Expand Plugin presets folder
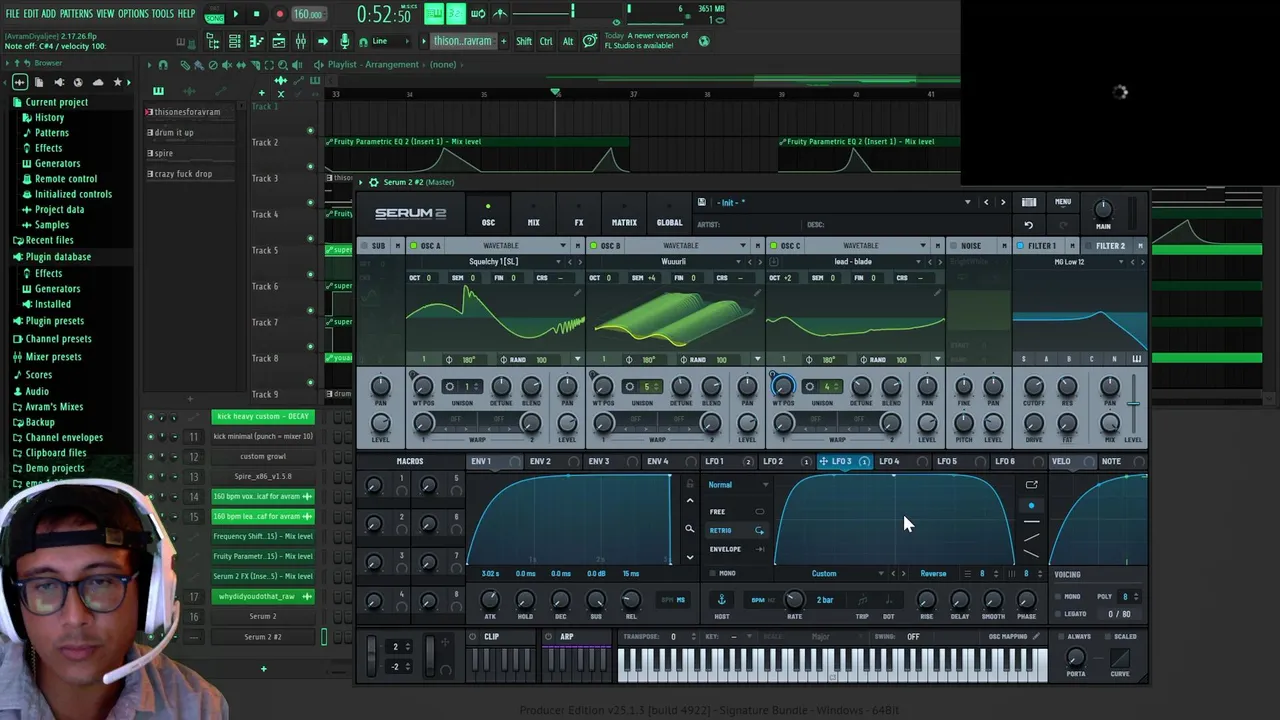The height and width of the screenshot is (720, 1280). [54, 321]
